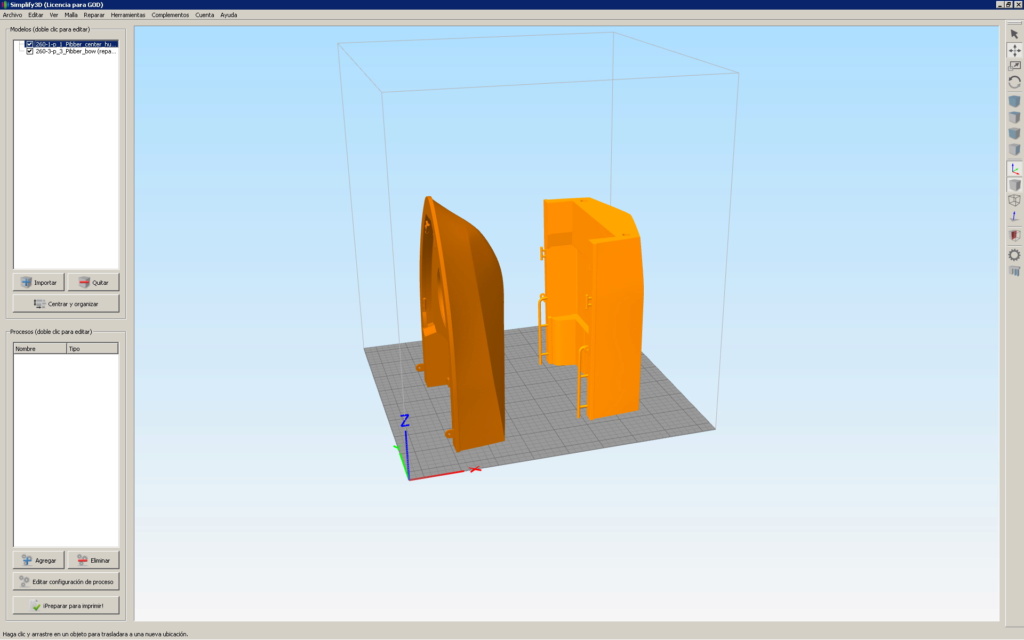The width and height of the screenshot is (1024, 640).
Task: Select 260-1-p_1 center hull model row
Action: 76,44
